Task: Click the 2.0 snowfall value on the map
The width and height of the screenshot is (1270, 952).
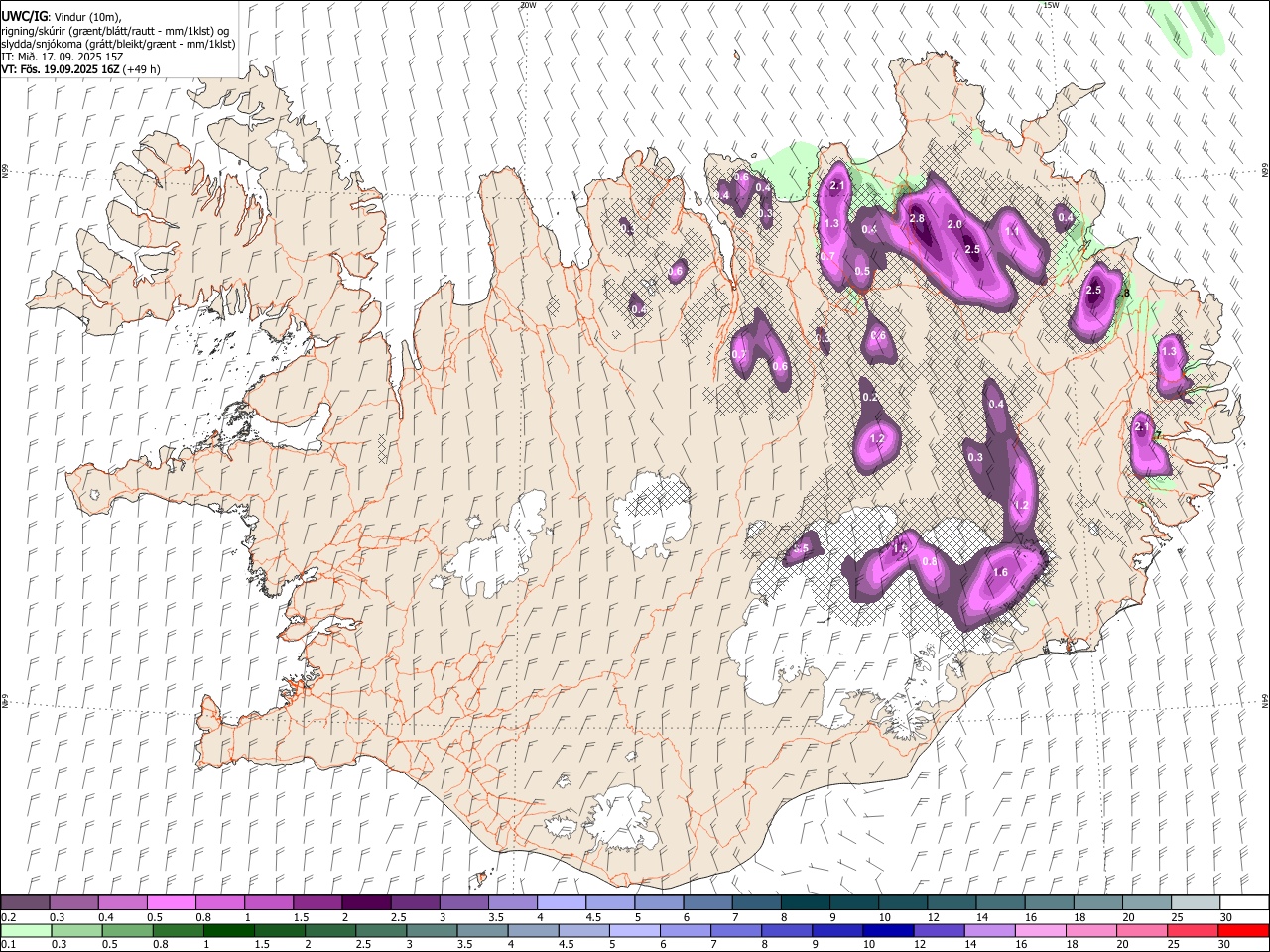Action: [954, 225]
